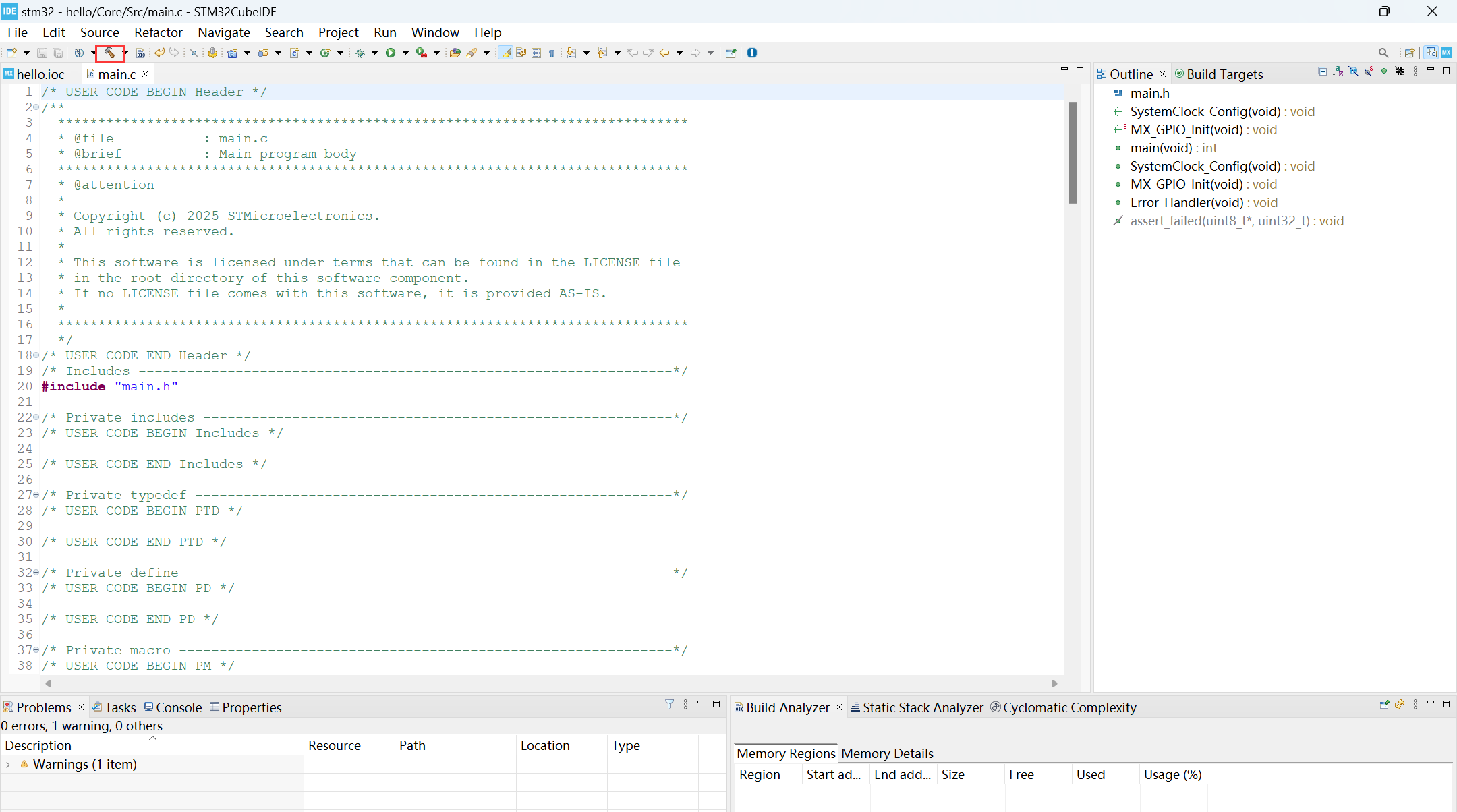1457x812 pixels.
Task: Toggle Hide Static Members in Outline
Action: click(x=1369, y=71)
